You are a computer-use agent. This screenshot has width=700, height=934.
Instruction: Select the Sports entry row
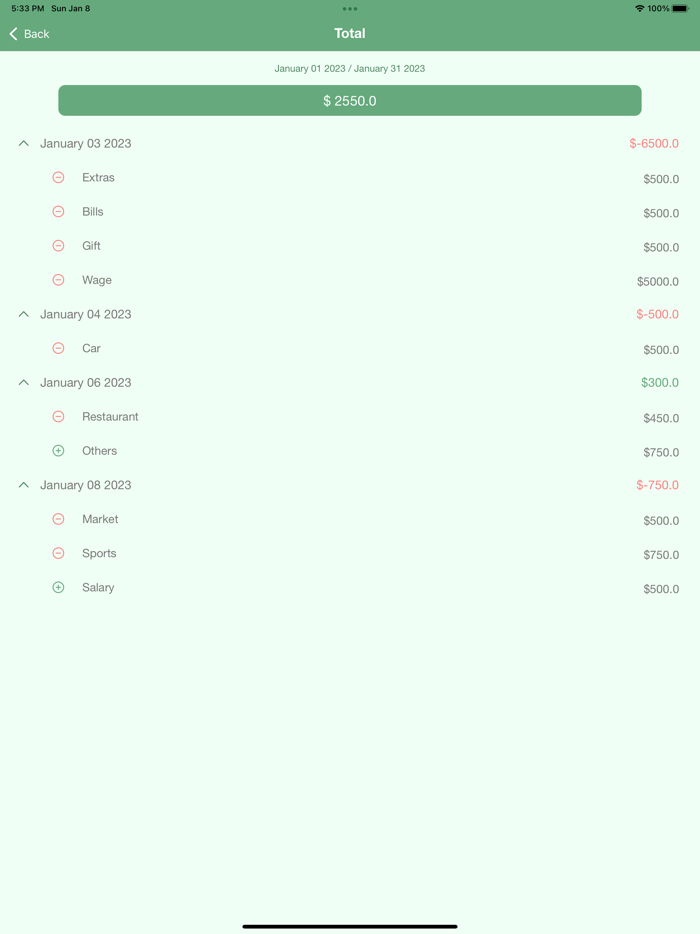(x=350, y=553)
